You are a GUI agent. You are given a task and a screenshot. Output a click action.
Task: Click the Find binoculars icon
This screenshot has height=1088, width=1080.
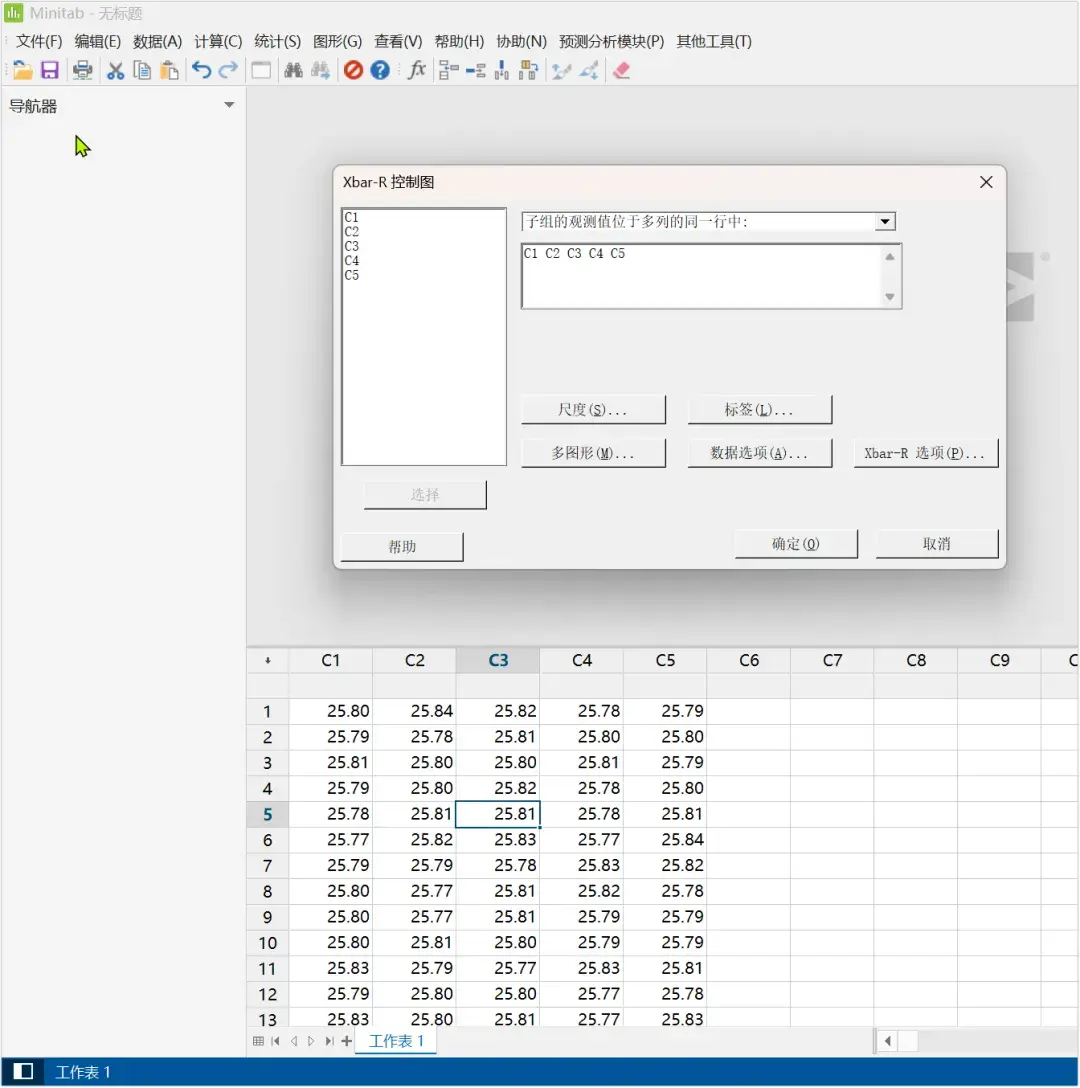[x=294, y=70]
